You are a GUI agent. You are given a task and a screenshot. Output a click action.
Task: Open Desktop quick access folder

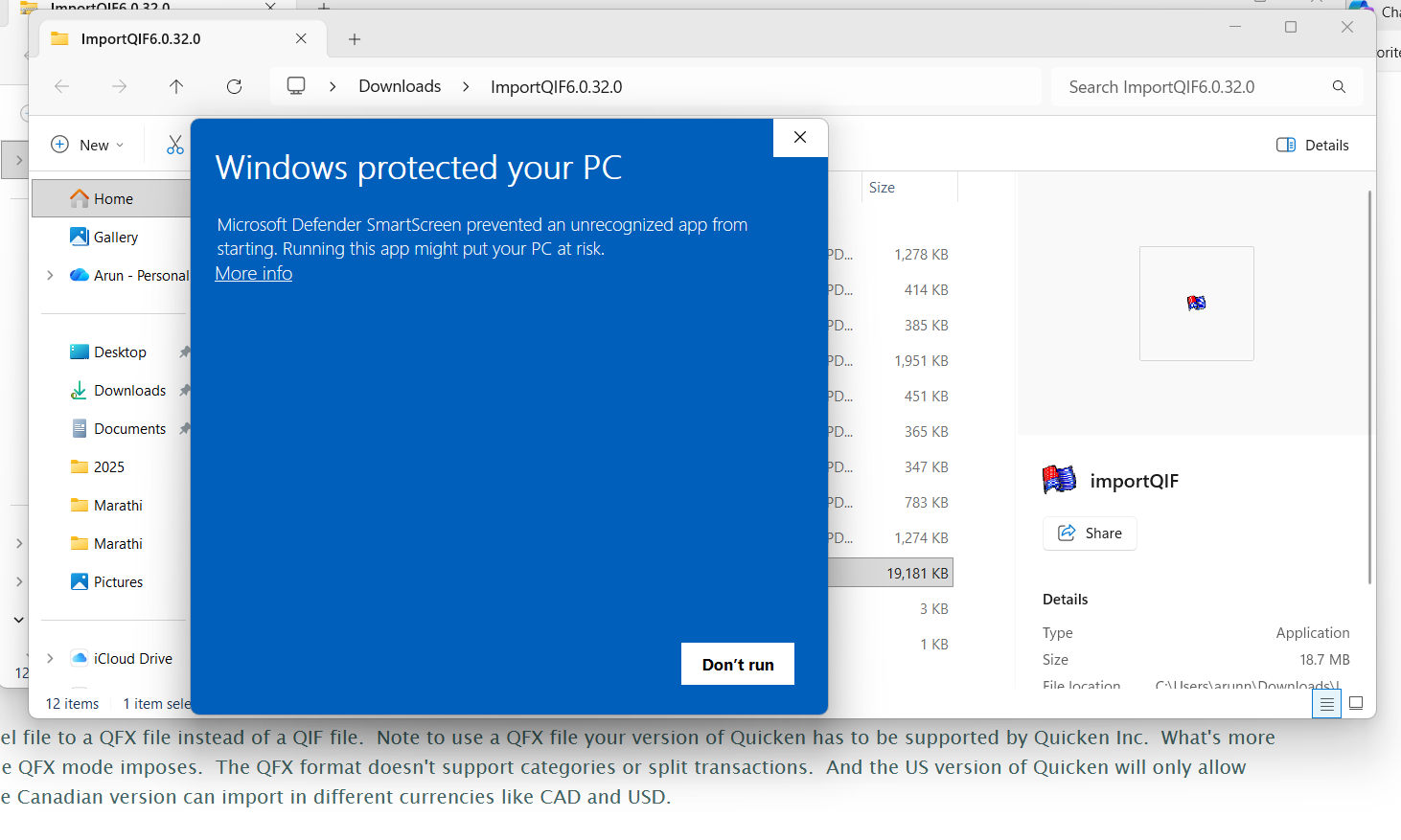click(120, 352)
